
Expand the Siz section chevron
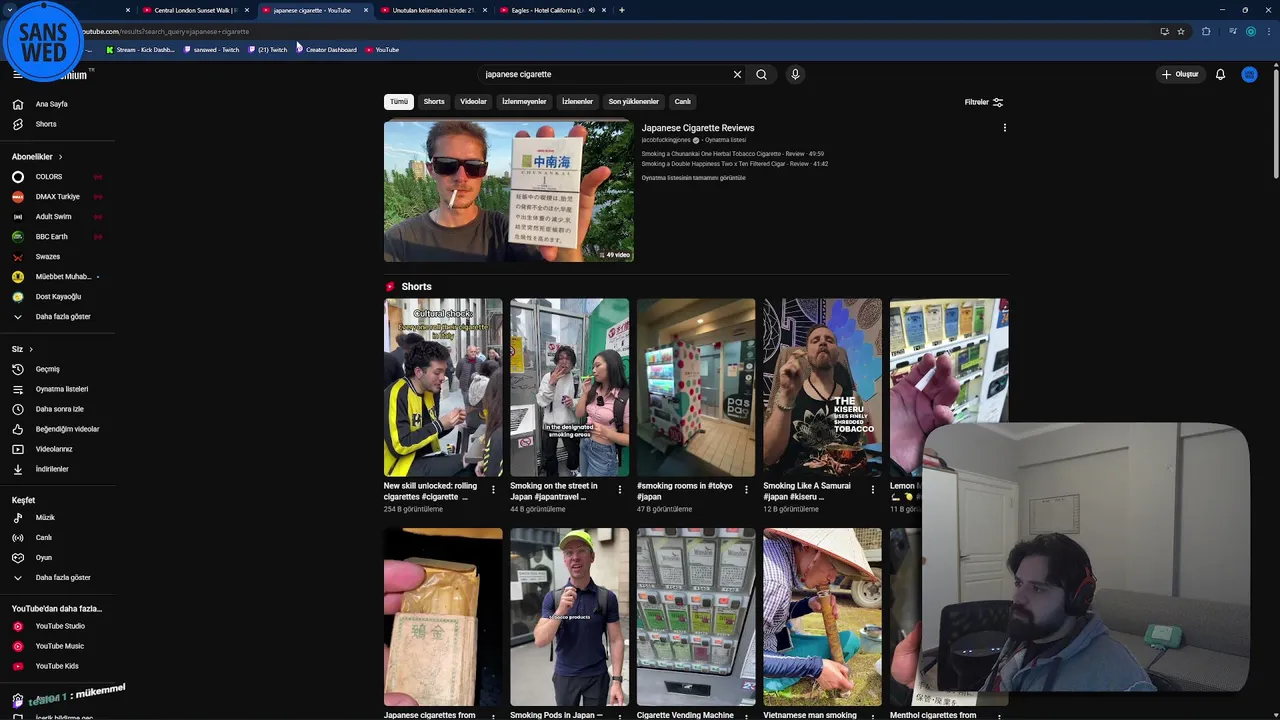coord(31,349)
